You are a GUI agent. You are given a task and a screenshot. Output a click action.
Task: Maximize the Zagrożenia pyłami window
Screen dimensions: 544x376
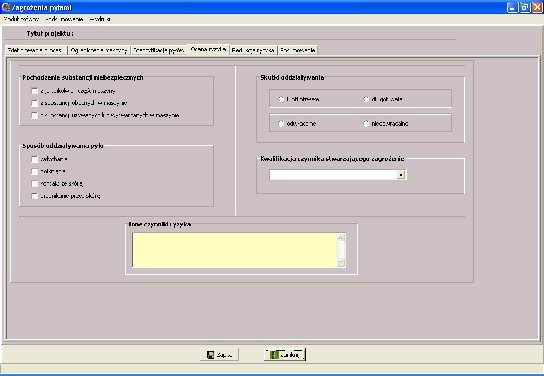pos(525,7)
